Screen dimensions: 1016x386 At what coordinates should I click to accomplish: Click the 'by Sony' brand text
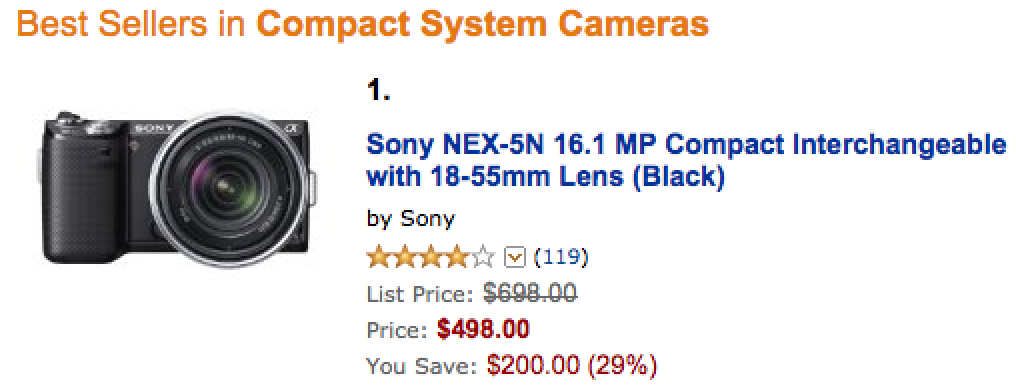tap(411, 220)
